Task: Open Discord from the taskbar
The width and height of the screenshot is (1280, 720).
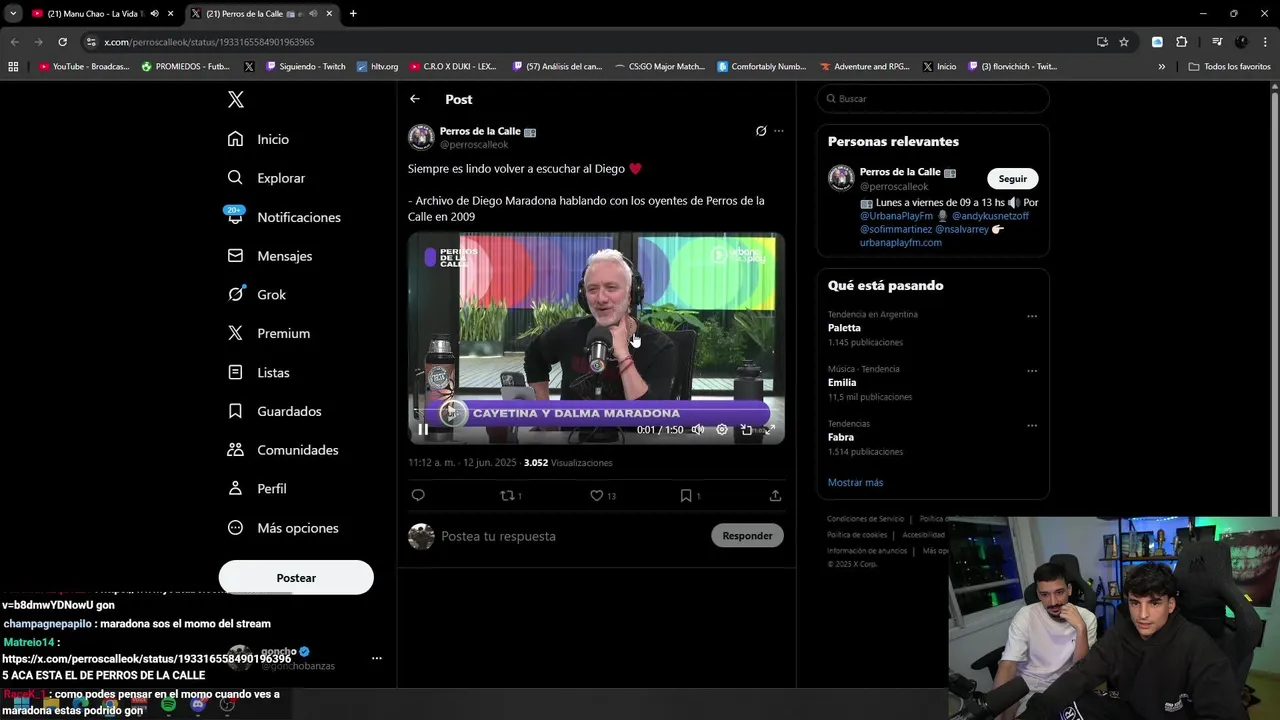Action: [x=198, y=705]
